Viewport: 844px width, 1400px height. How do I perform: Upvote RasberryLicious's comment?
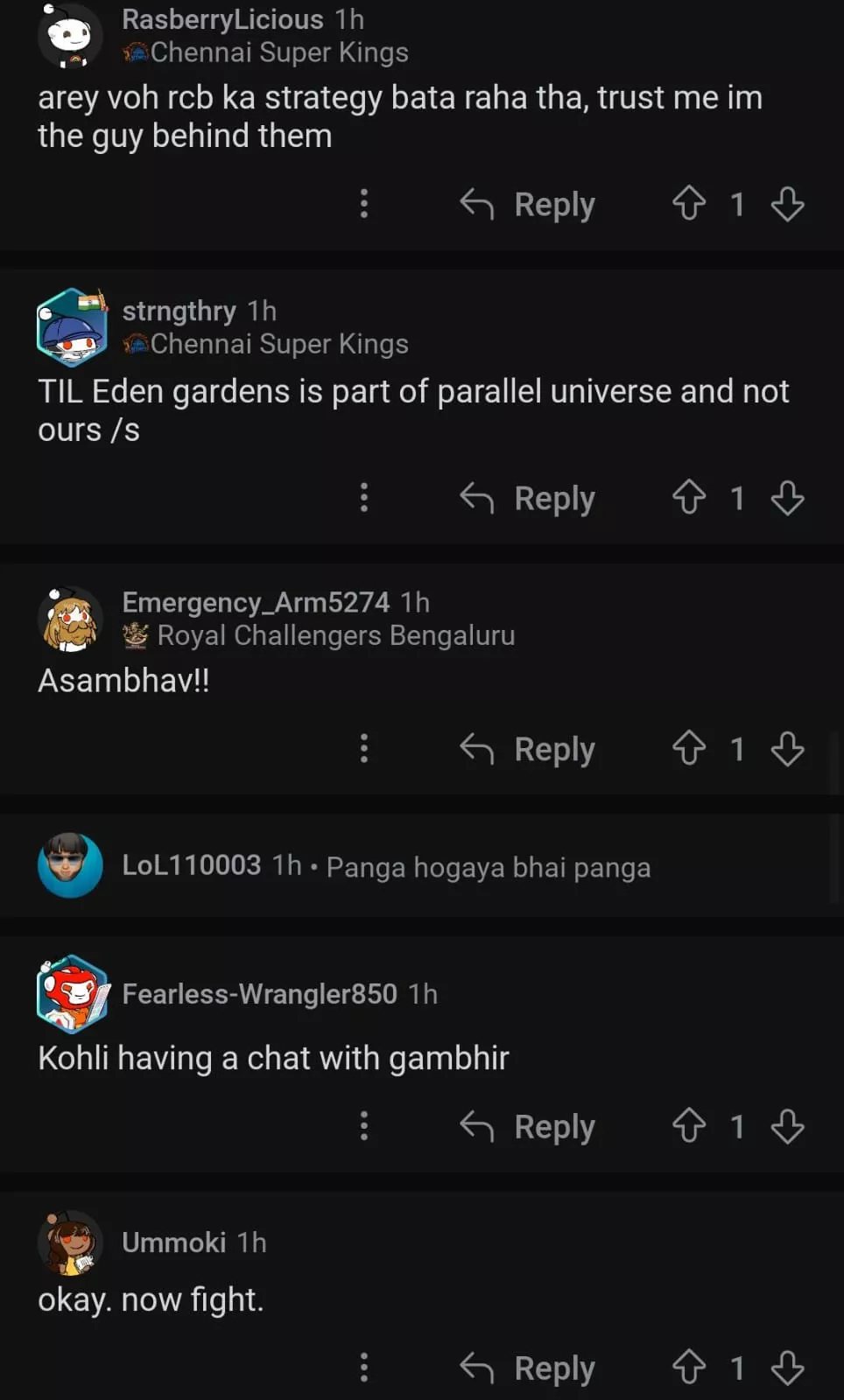689,204
